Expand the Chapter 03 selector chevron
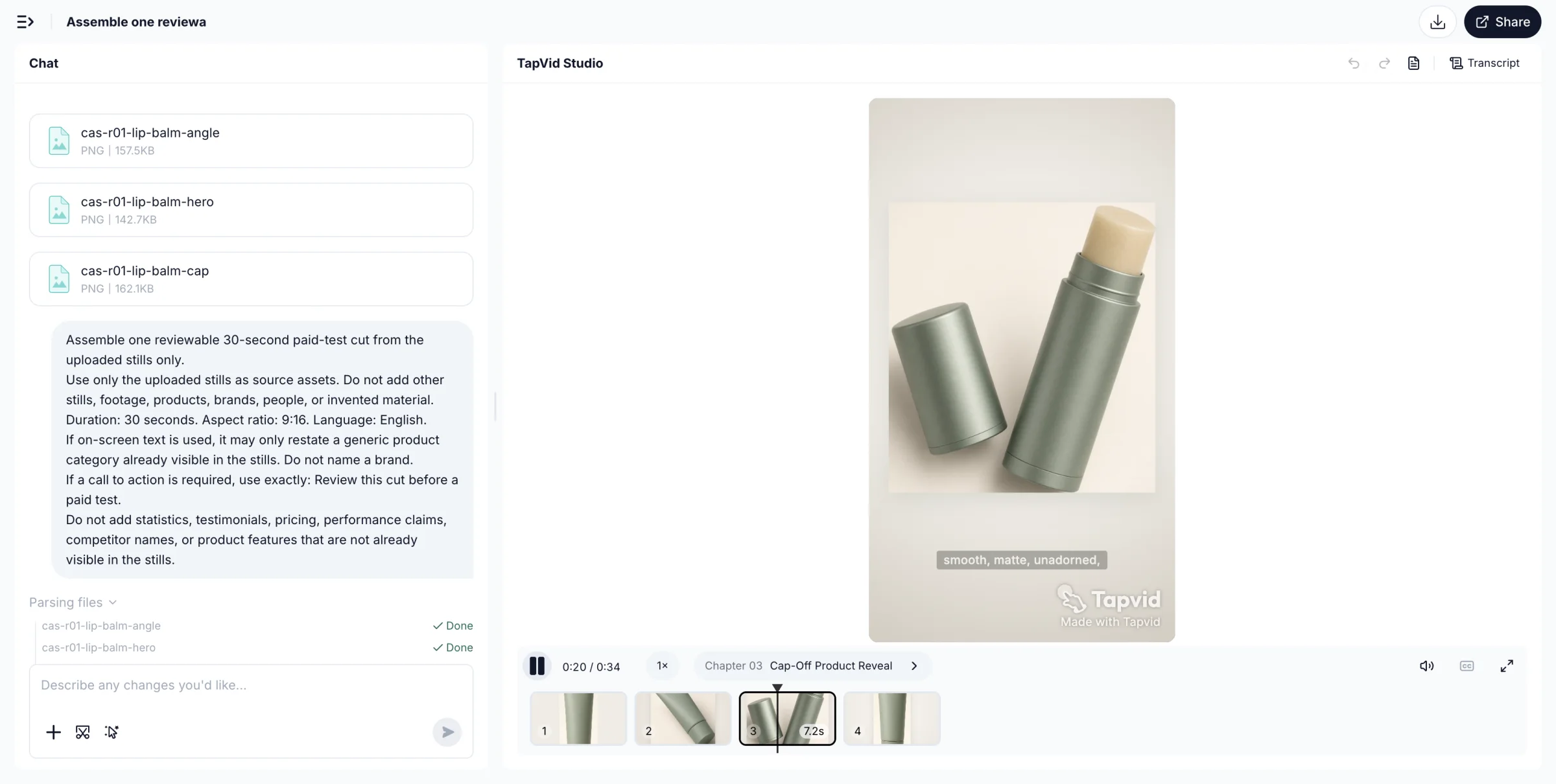This screenshot has height=784, width=1556. pyautogui.click(x=914, y=666)
